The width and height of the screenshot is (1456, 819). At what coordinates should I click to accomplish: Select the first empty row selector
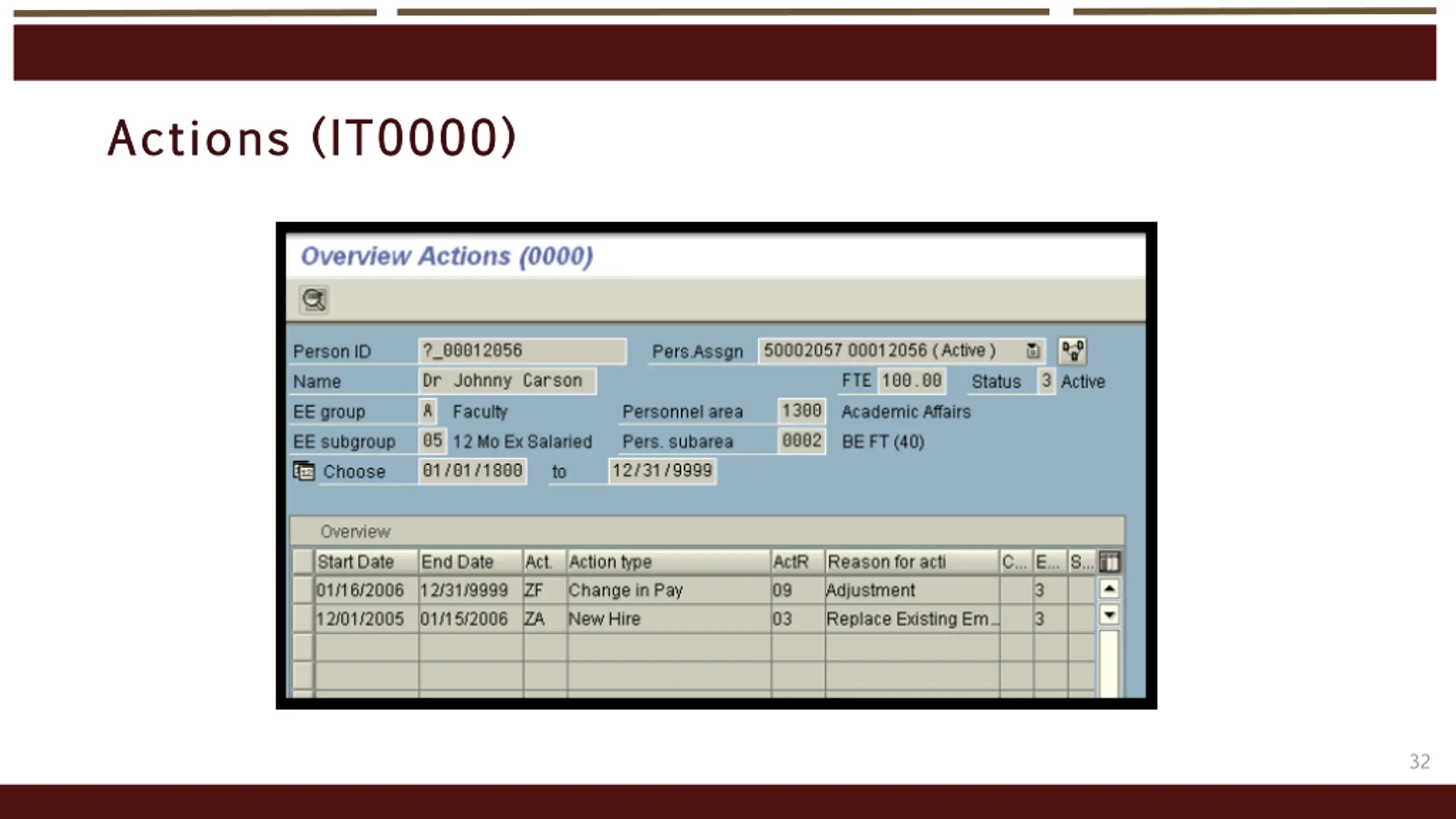303,647
